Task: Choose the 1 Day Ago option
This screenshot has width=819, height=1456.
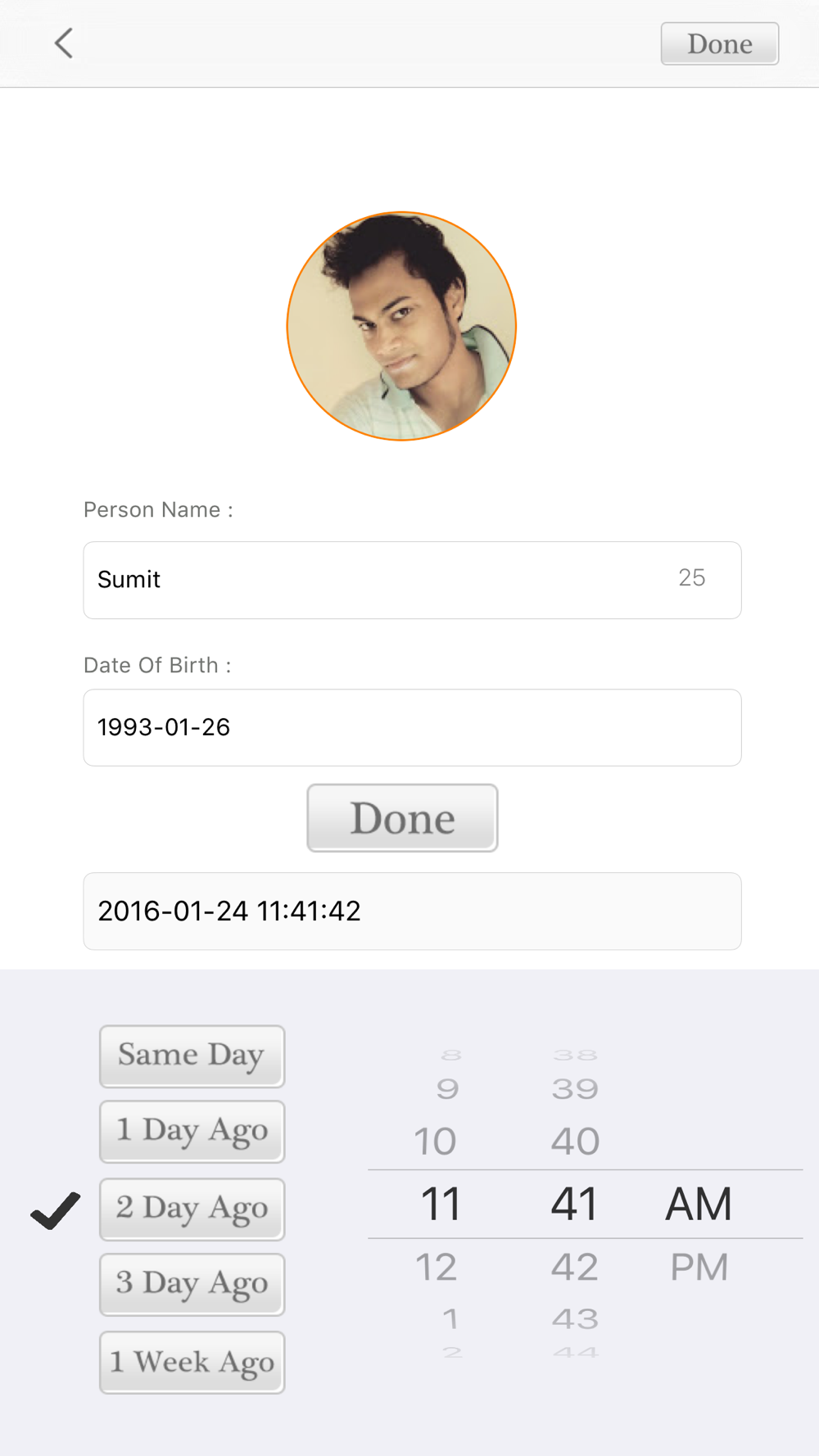Action: pos(192,1131)
